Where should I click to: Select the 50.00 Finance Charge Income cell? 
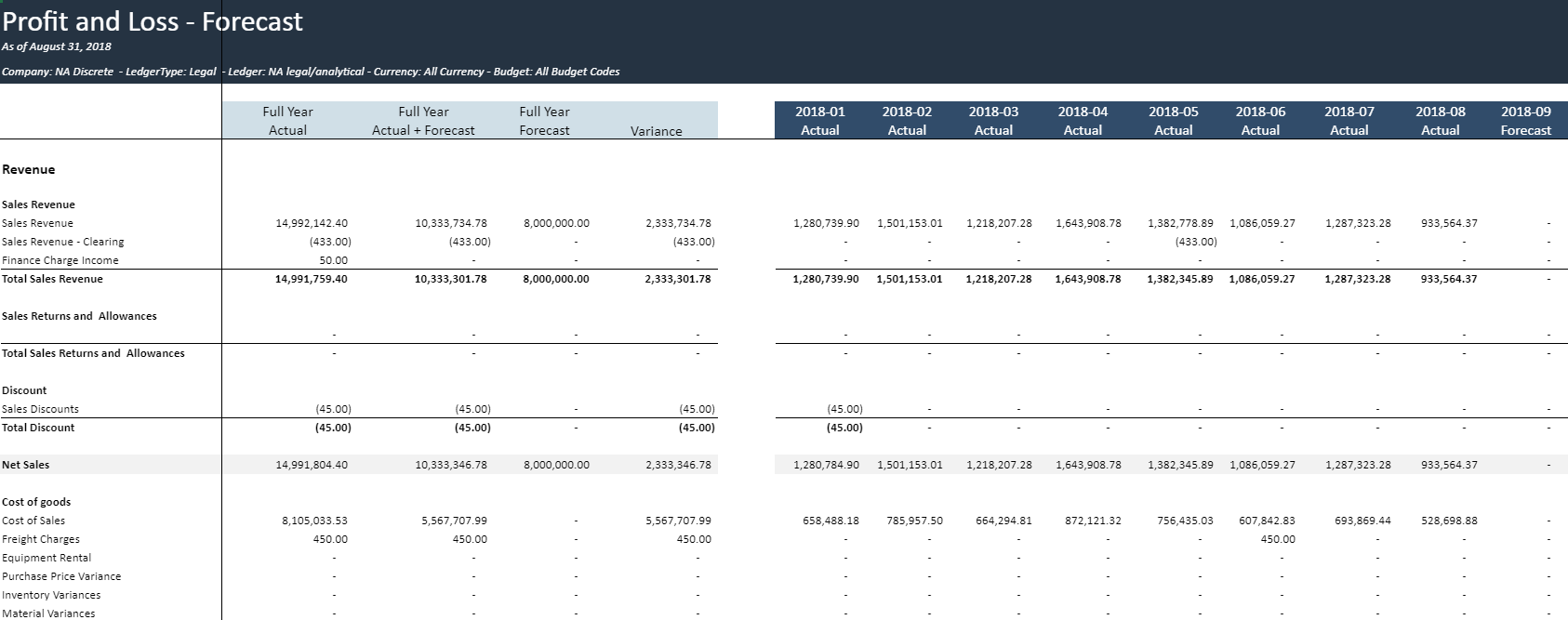tap(333, 260)
